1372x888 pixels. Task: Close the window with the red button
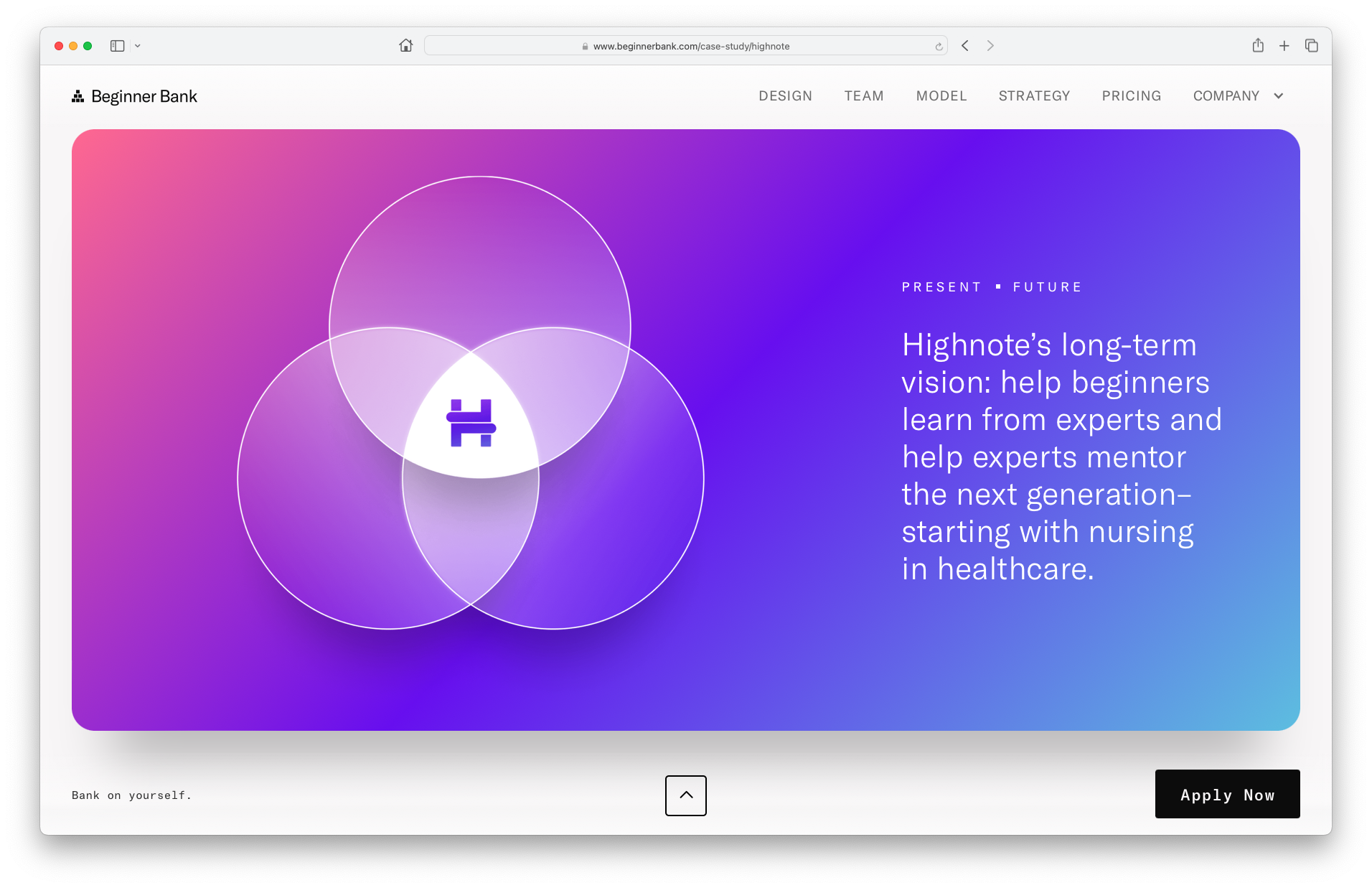tap(59, 46)
